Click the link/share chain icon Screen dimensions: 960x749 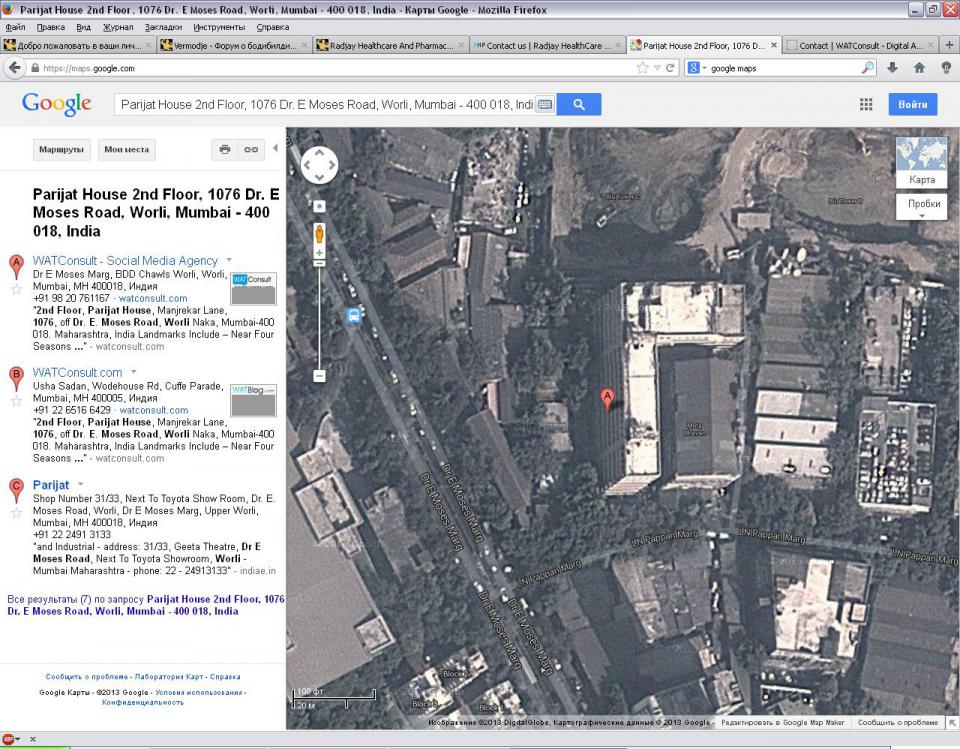pos(251,149)
